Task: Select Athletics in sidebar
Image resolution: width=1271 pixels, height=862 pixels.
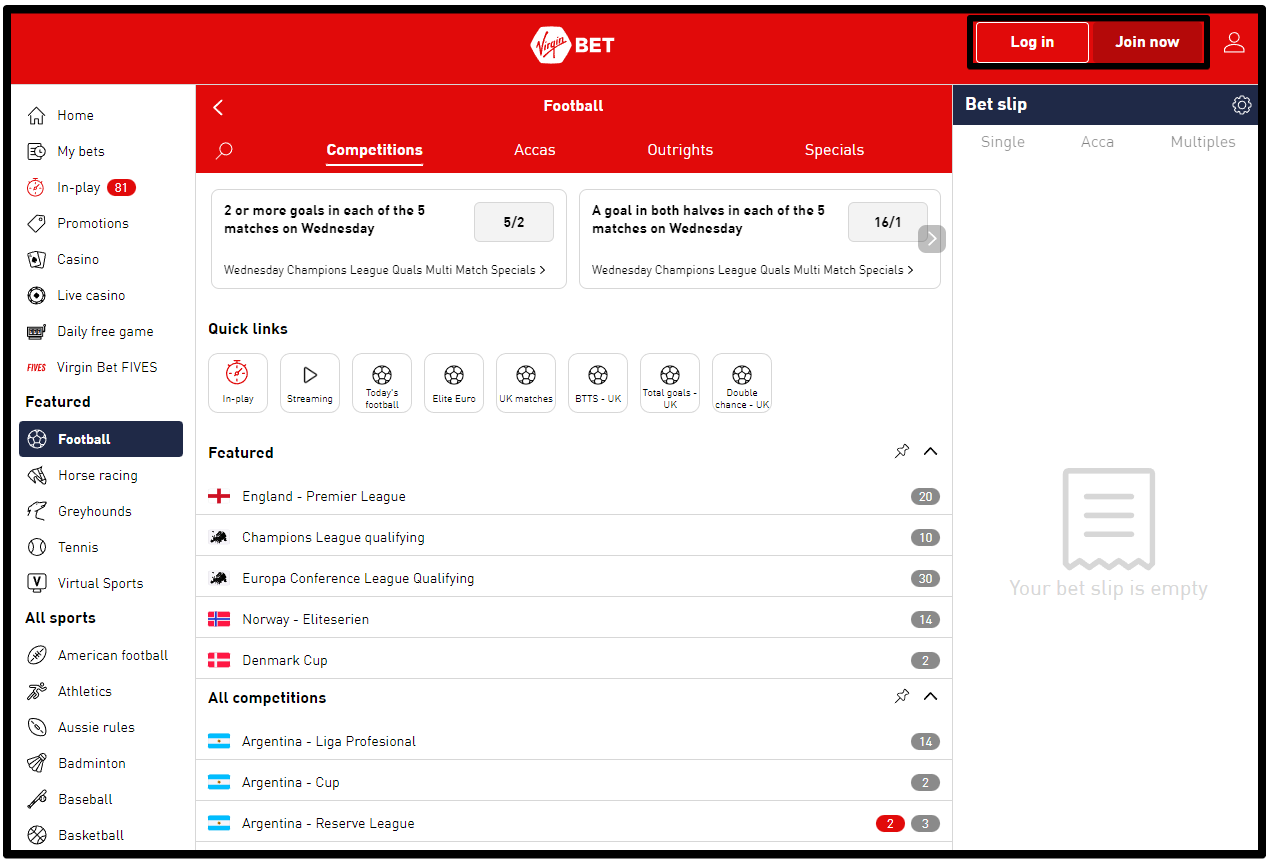Action: 101,691
